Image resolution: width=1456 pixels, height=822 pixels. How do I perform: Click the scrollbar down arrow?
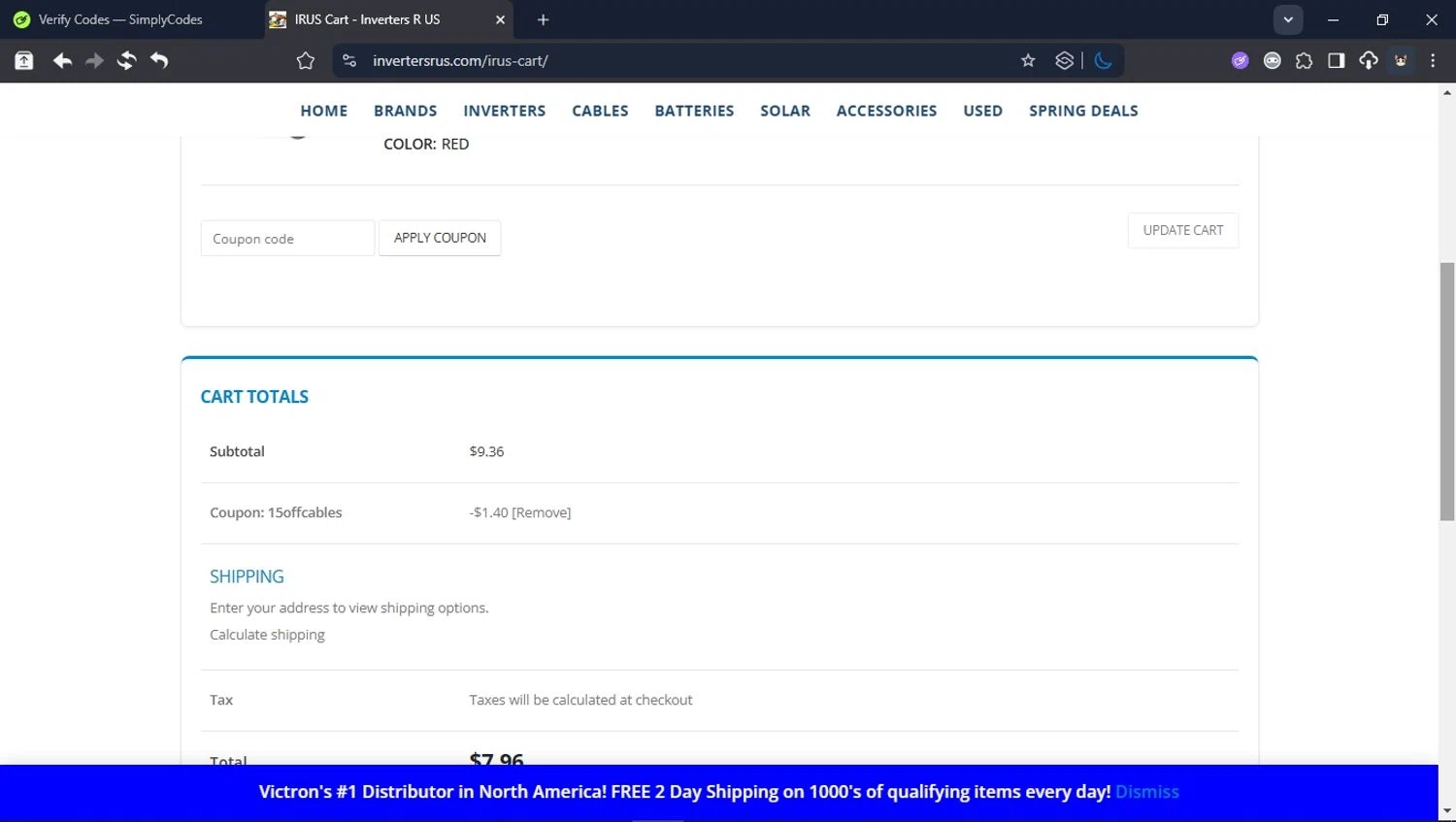(1447, 811)
